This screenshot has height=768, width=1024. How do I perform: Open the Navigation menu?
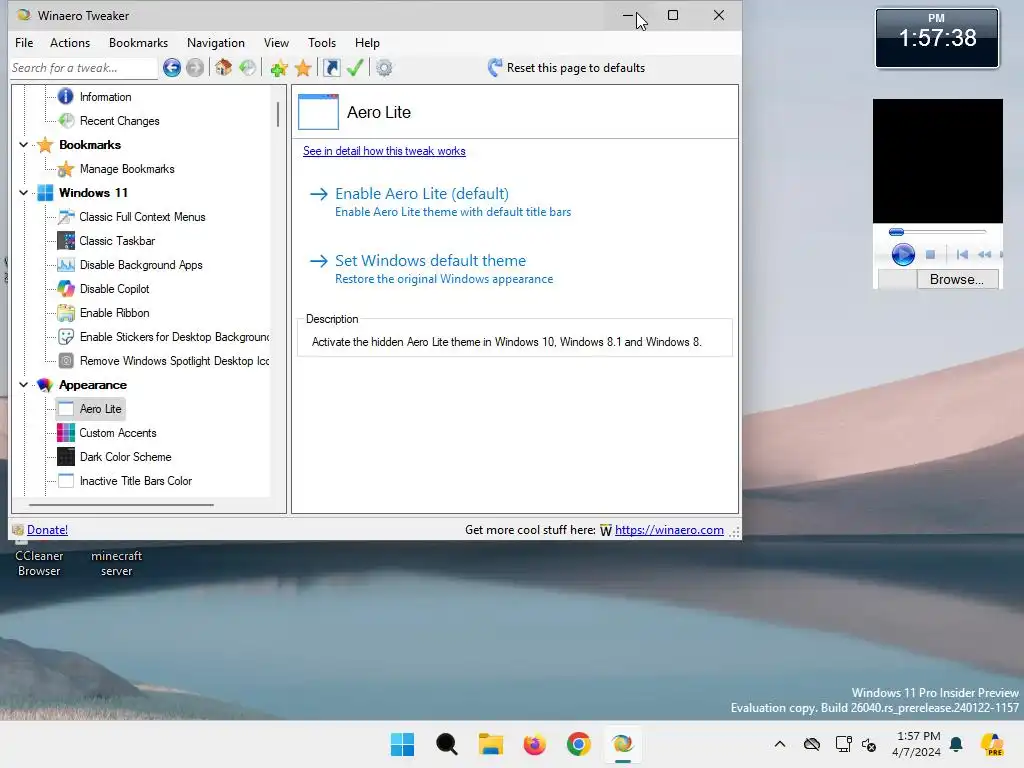(x=216, y=42)
